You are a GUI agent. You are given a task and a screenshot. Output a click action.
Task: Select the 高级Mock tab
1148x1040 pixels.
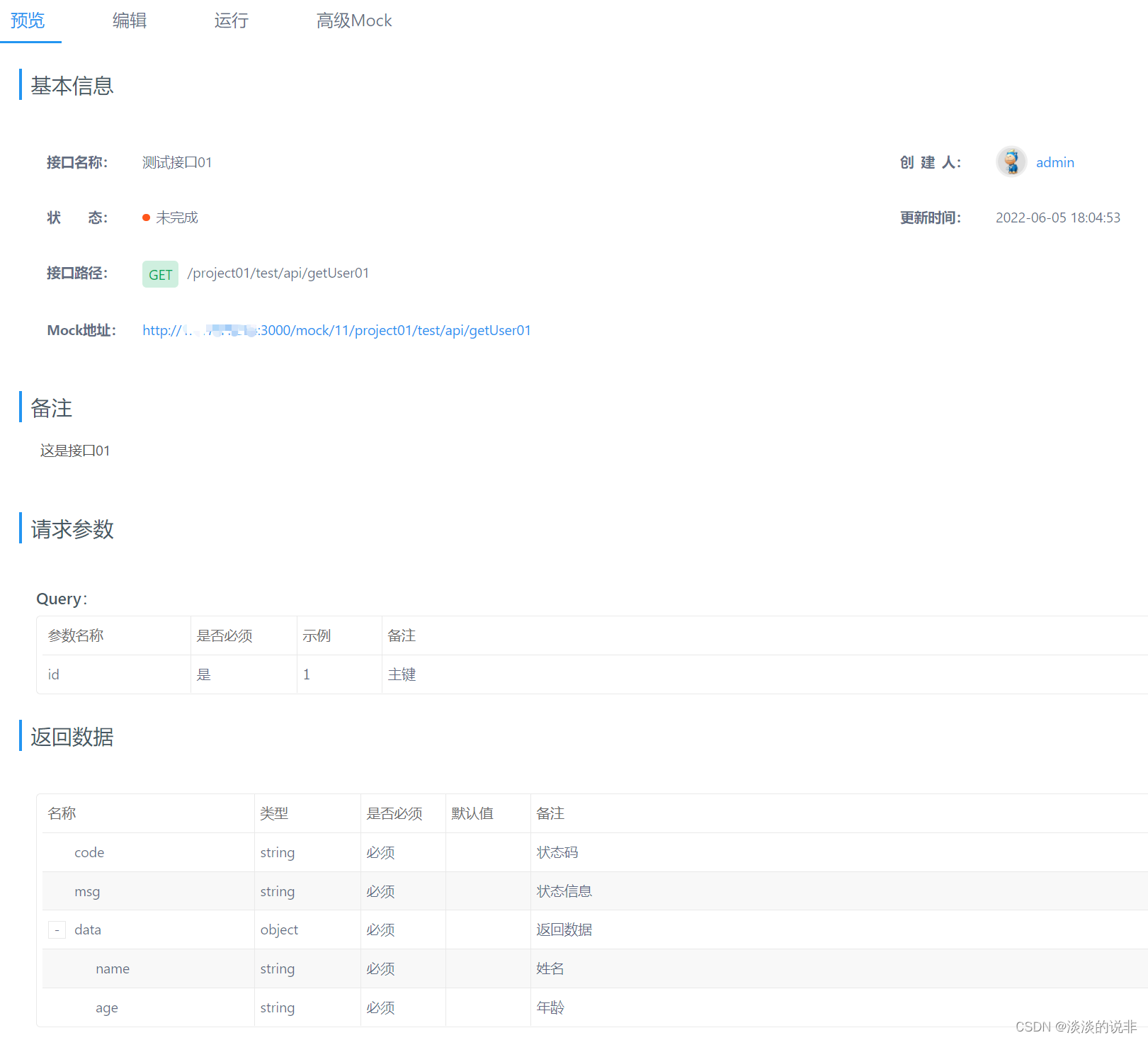click(x=354, y=21)
